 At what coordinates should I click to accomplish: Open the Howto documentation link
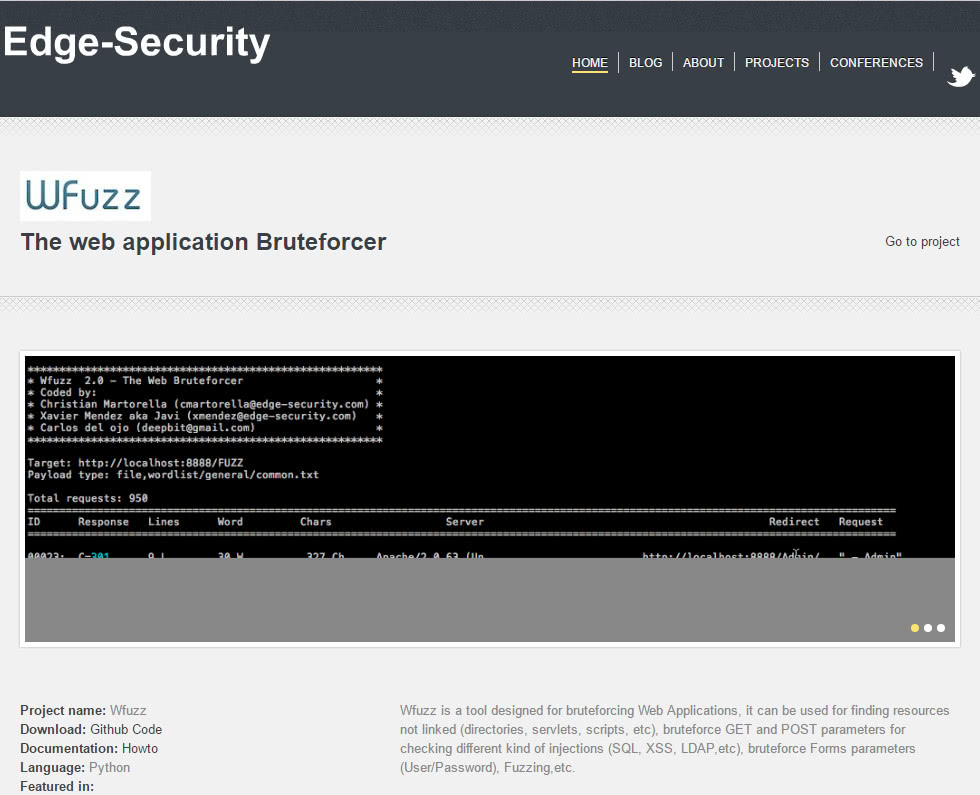(x=140, y=749)
